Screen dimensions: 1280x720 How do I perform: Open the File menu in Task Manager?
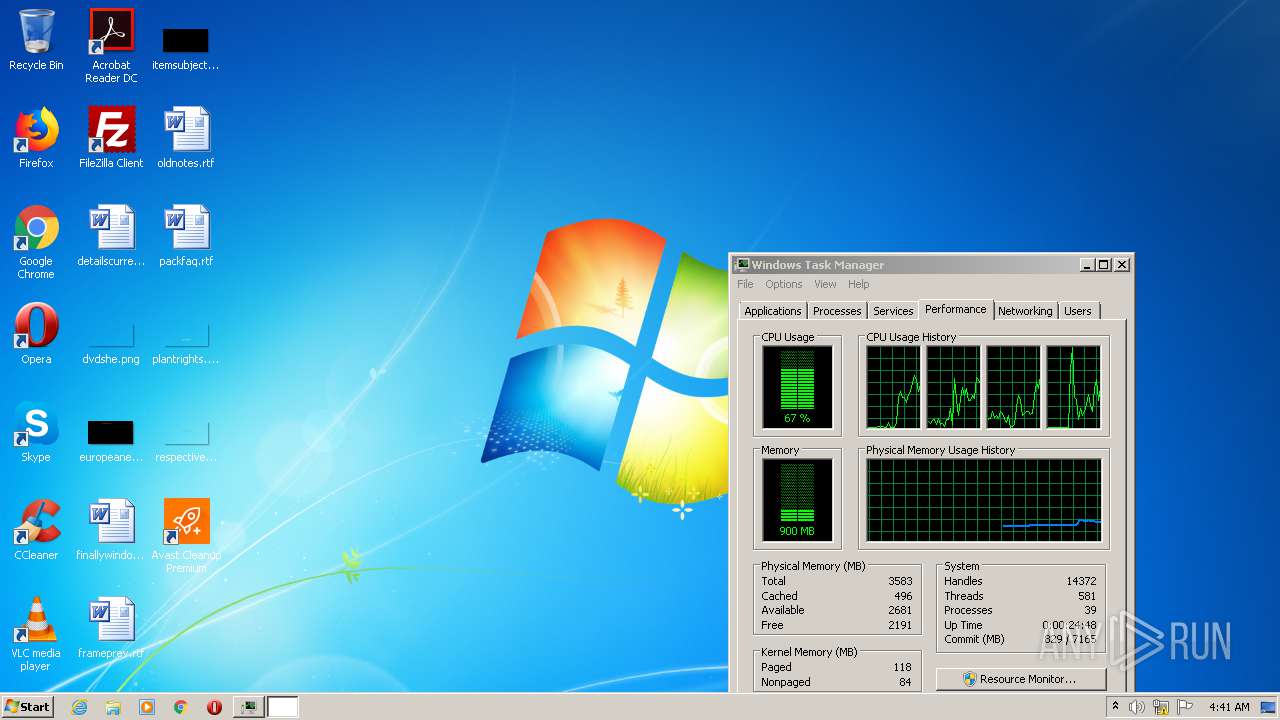coord(746,284)
